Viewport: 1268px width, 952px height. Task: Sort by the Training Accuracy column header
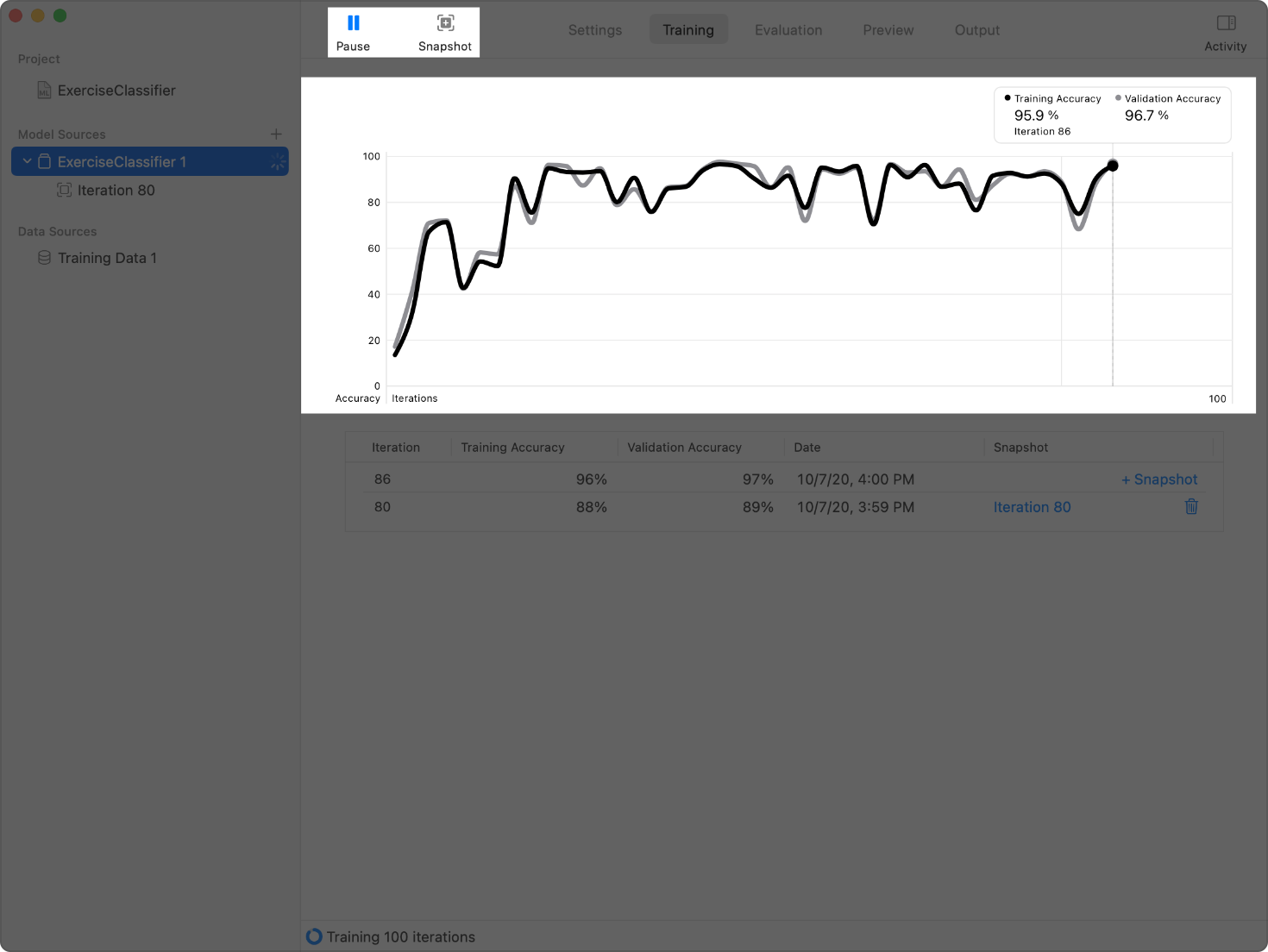[512, 448]
